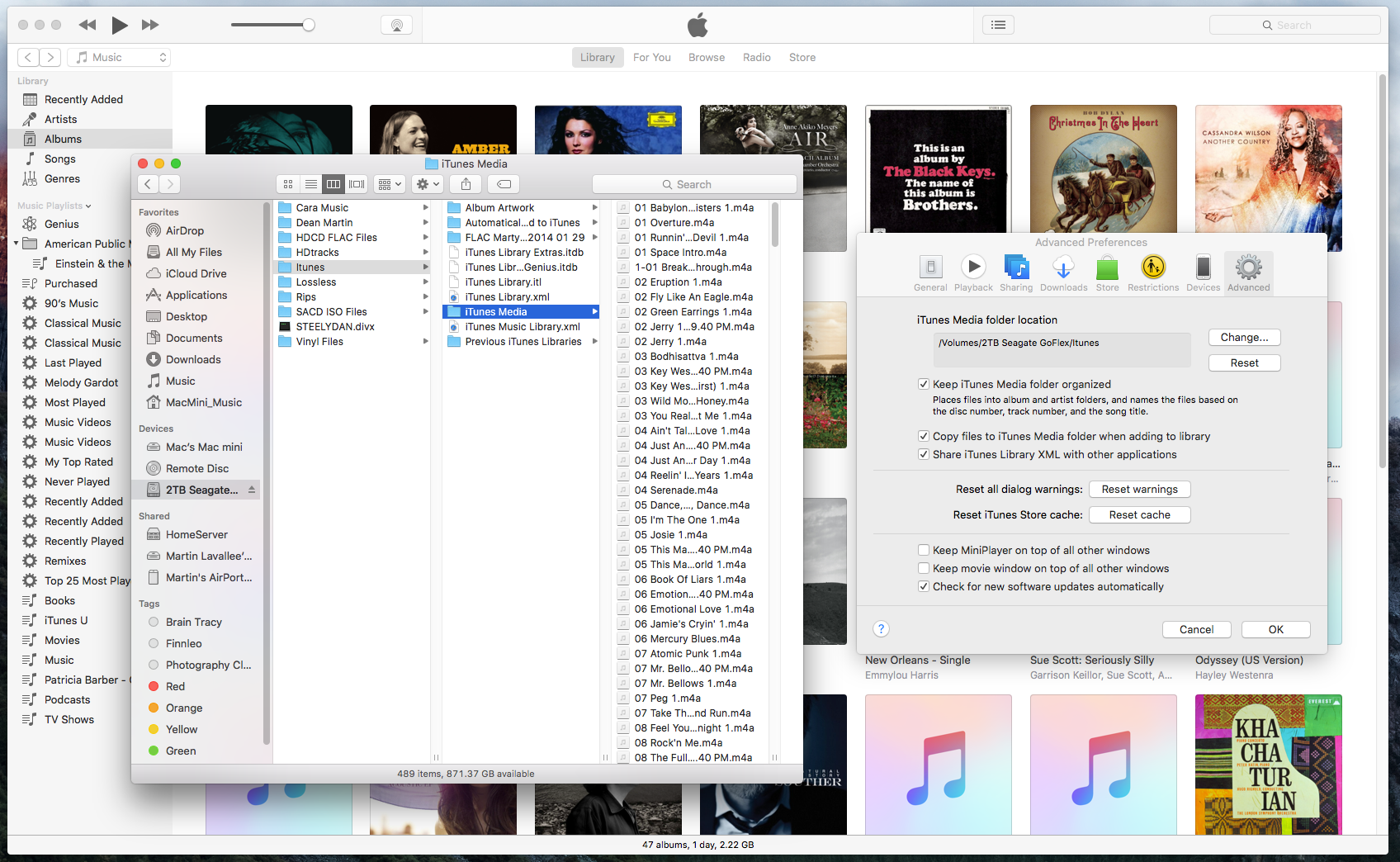Open iCloud Drive in Finder sidebar
The height and width of the screenshot is (862, 1400).
tap(196, 273)
